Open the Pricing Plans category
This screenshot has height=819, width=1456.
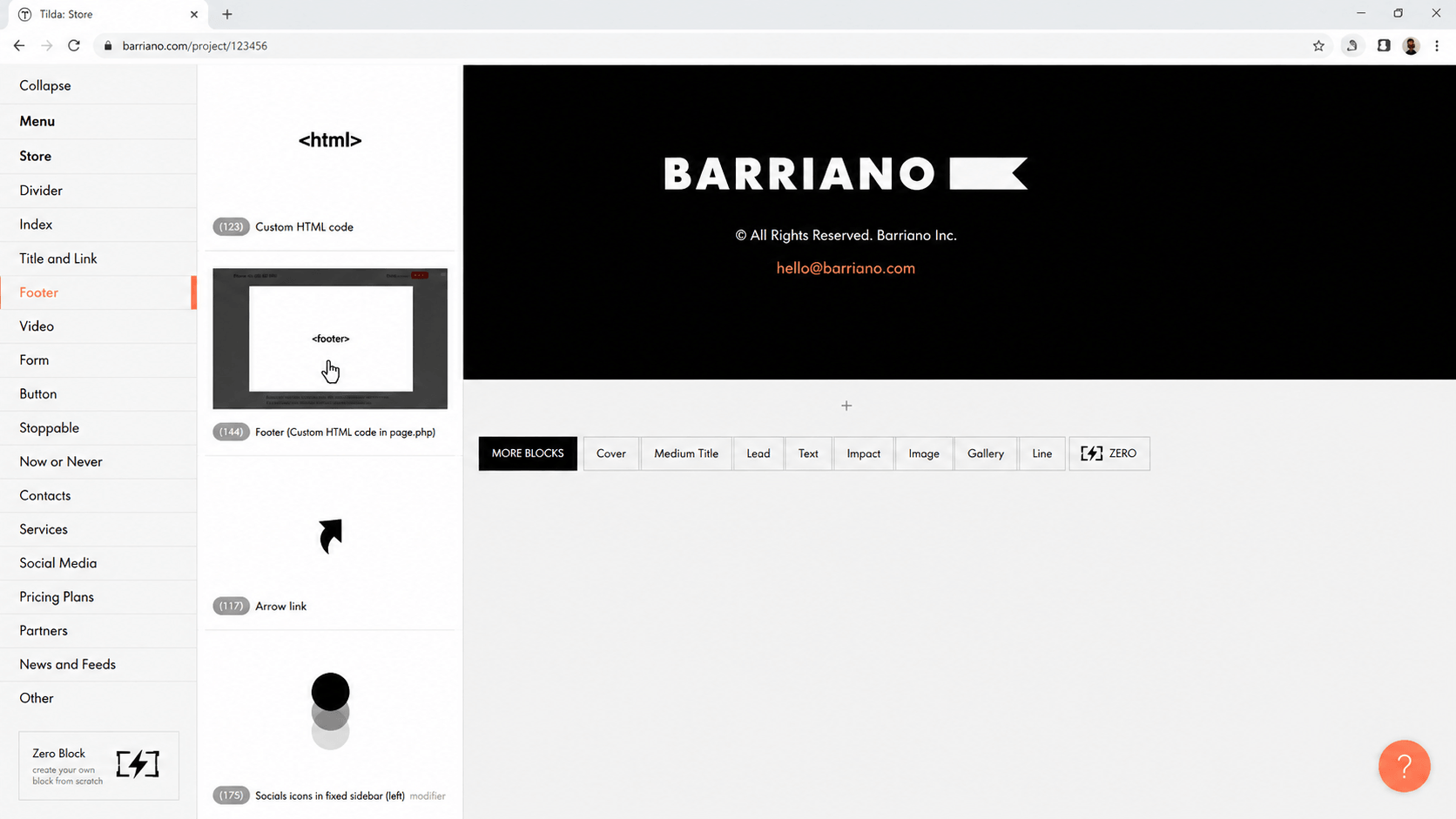point(98,596)
